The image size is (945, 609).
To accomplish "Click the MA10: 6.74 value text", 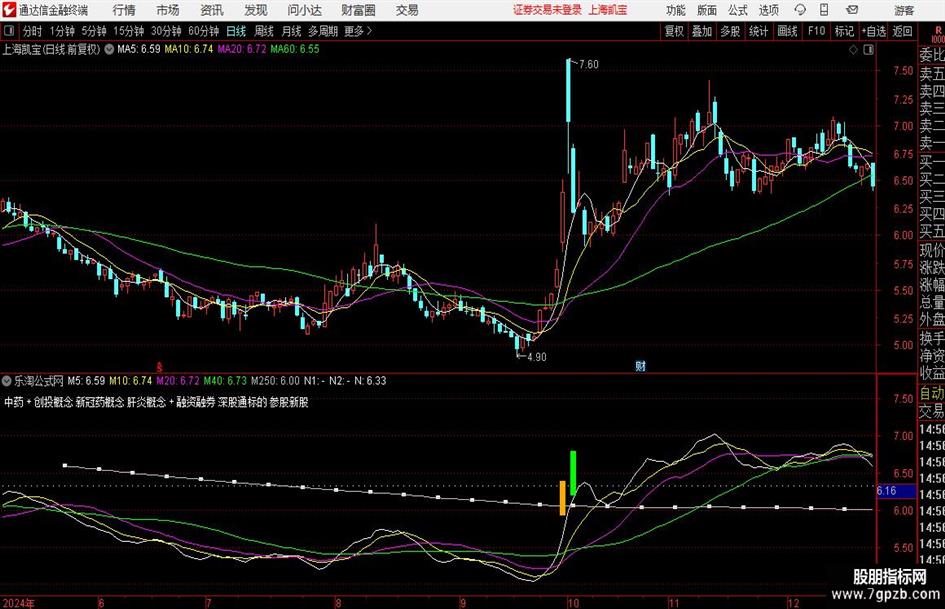I will (x=189, y=49).
